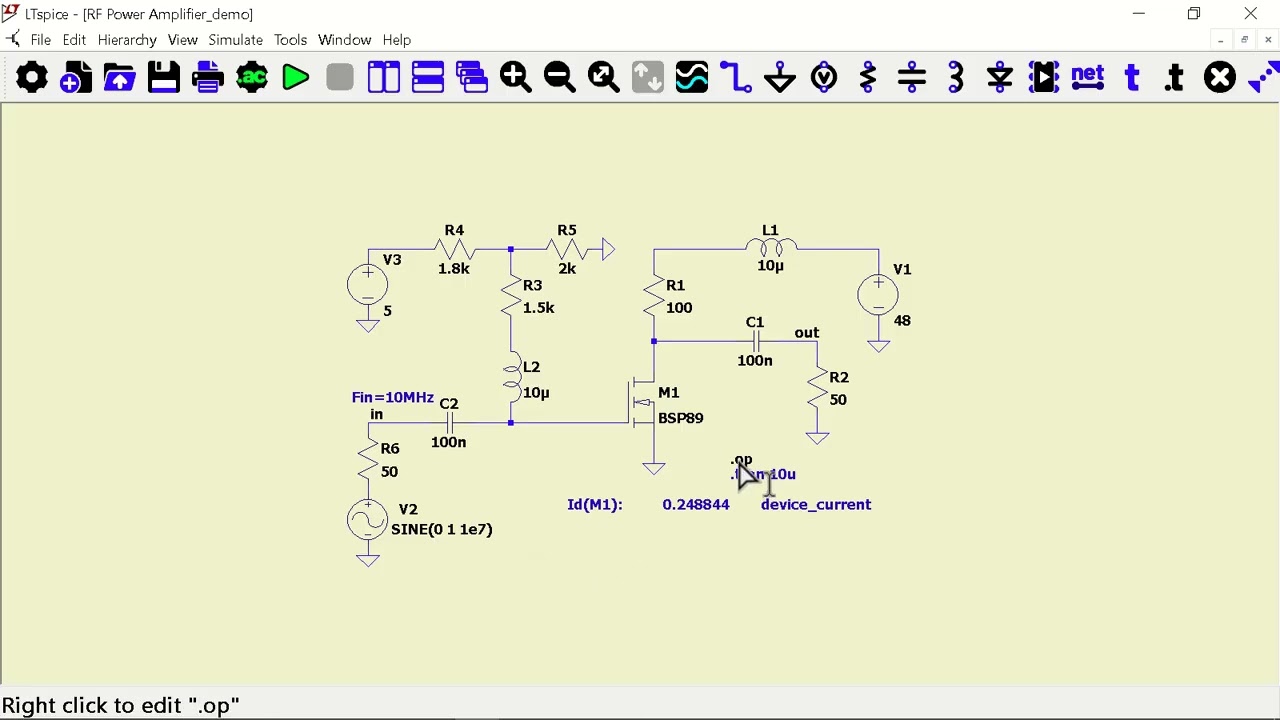Viewport: 1280px width, 720px height.
Task: Select the R1 100 resistor
Action: [654, 297]
